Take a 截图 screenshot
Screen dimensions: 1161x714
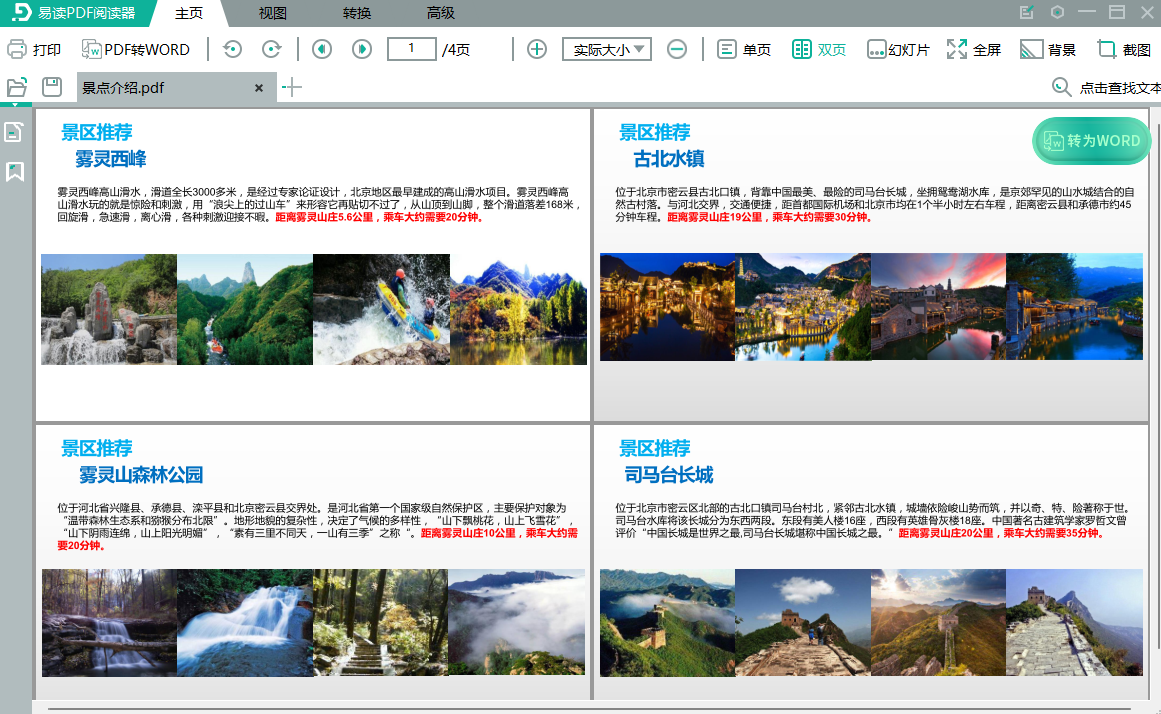(1124, 50)
